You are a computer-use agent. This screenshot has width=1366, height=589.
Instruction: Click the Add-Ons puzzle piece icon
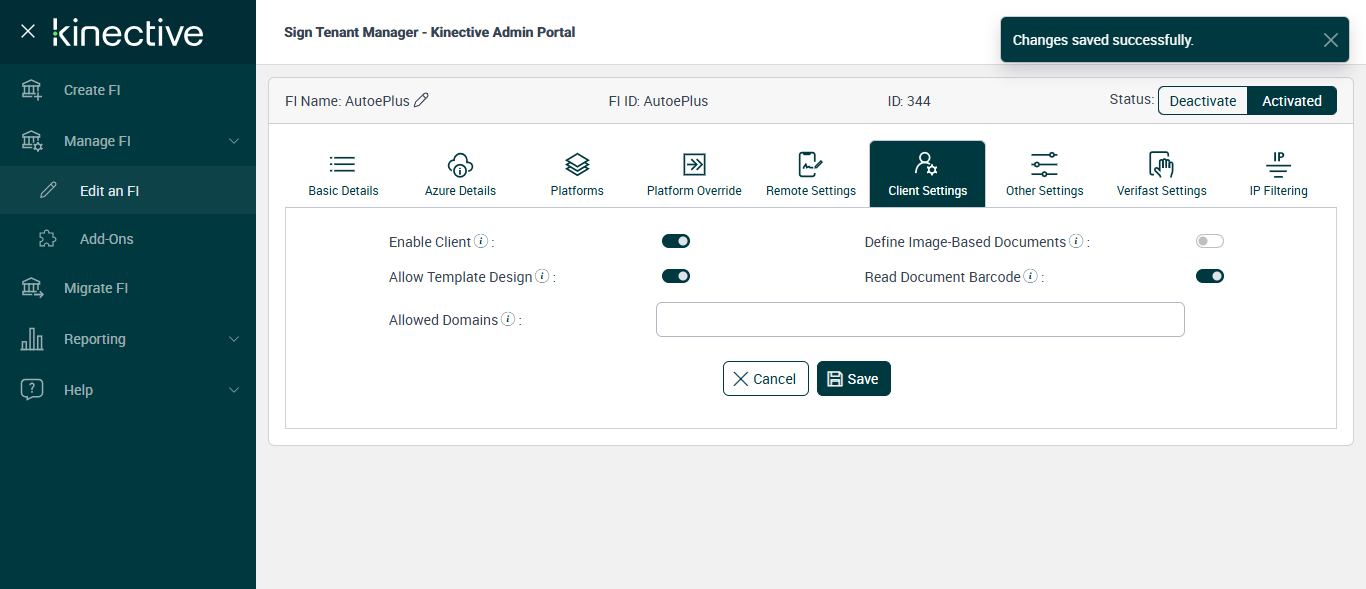[48, 239]
